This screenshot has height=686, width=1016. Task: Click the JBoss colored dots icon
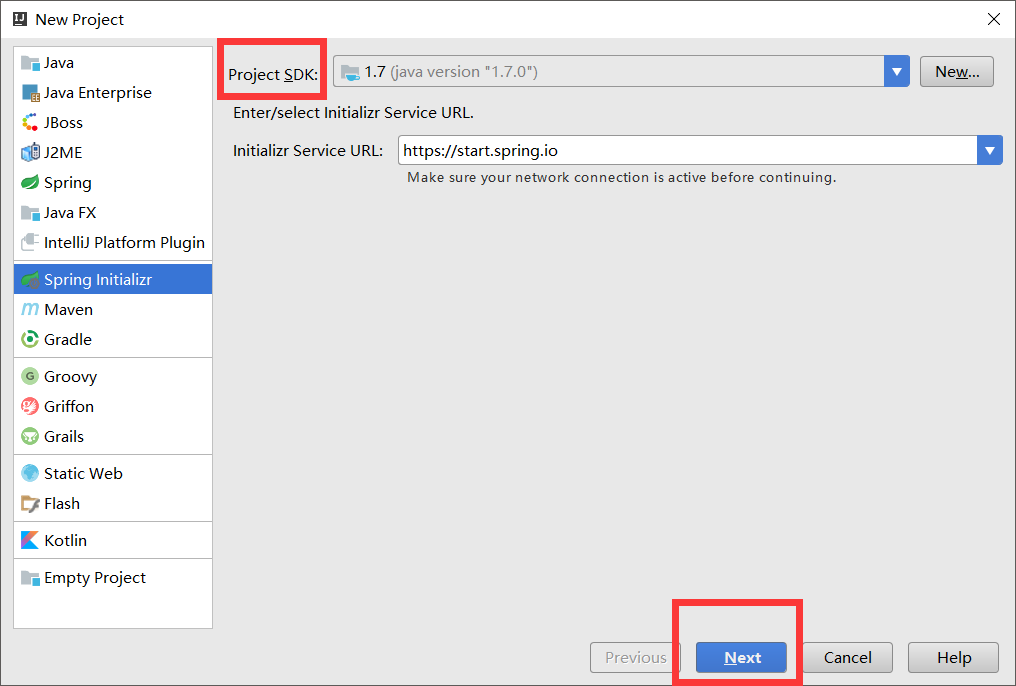[30, 122]
